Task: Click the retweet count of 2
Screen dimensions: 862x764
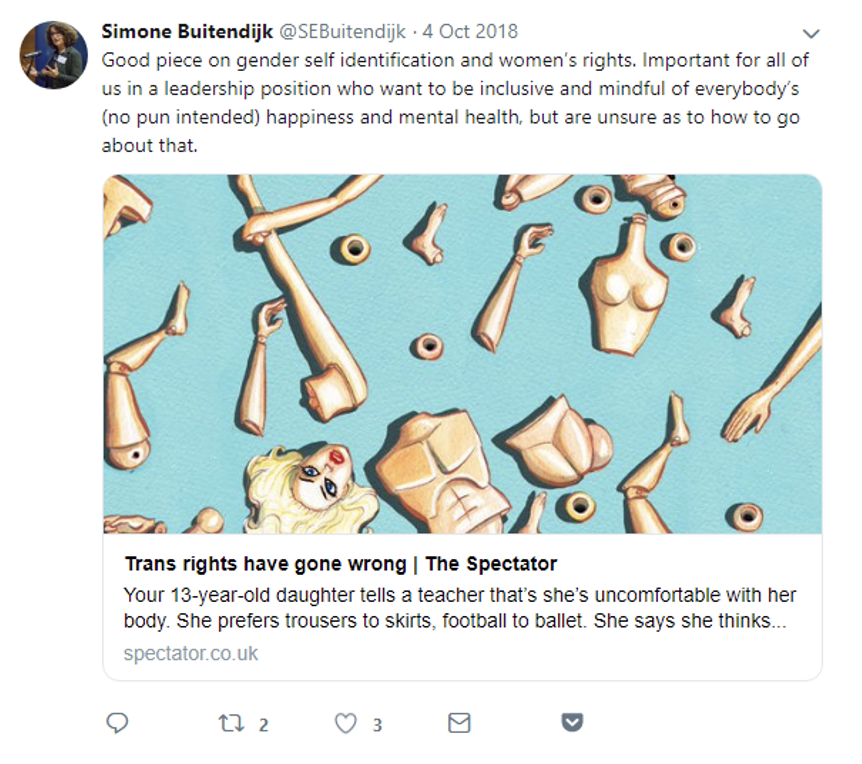Action: 263,725
